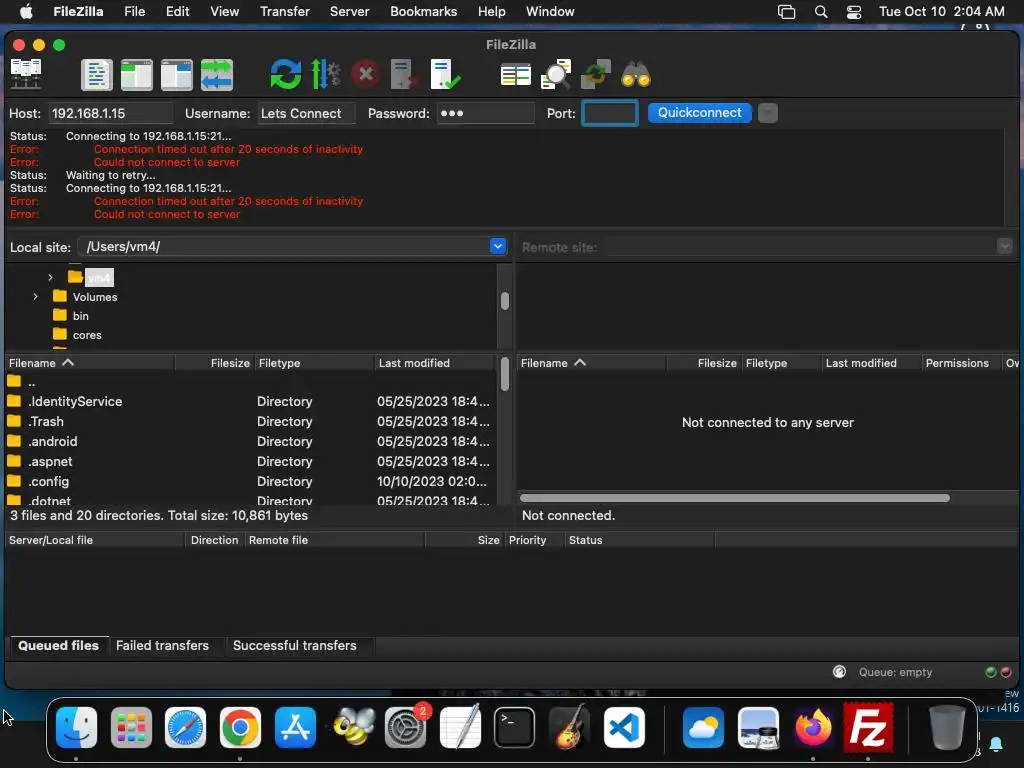Select the bin folder in tree
The width and height of the screenshot is (1024, 768).
click(x=80, y=315)
